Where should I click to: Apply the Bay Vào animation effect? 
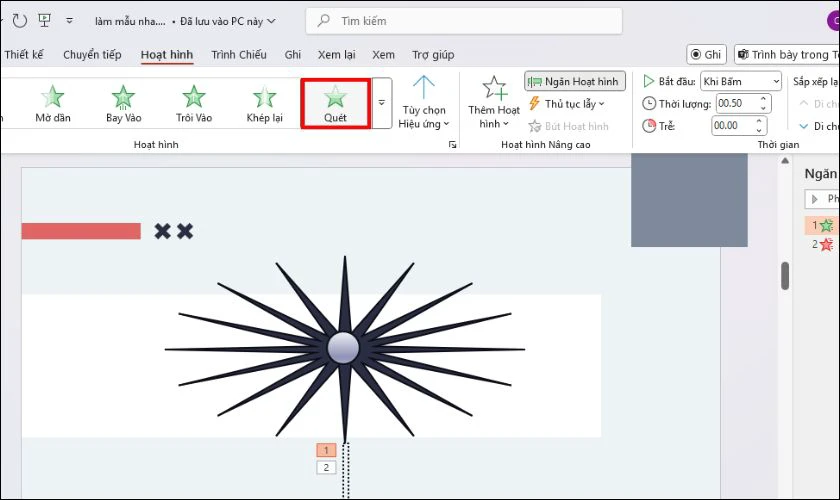pos(123,104)
